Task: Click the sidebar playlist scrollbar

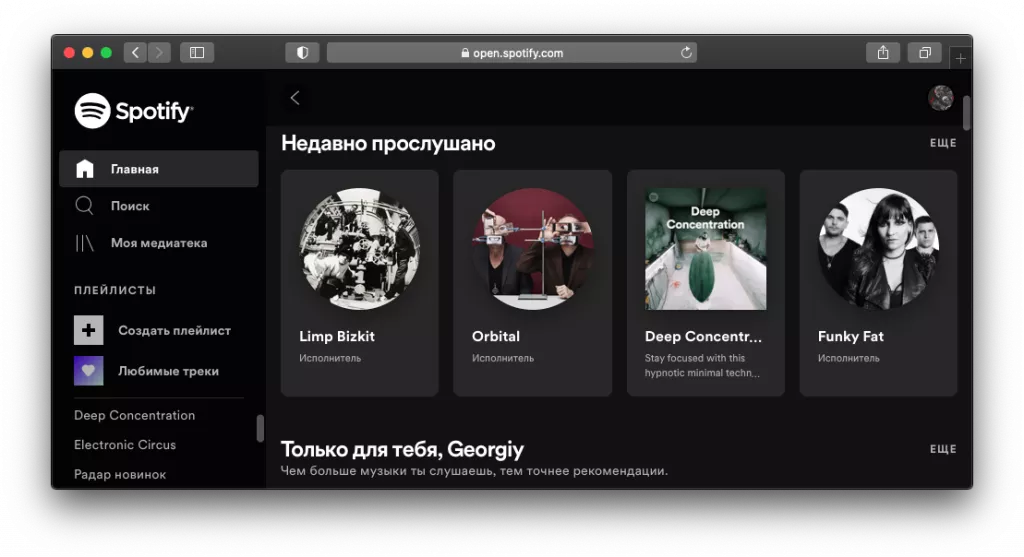Action: point(260,429)
